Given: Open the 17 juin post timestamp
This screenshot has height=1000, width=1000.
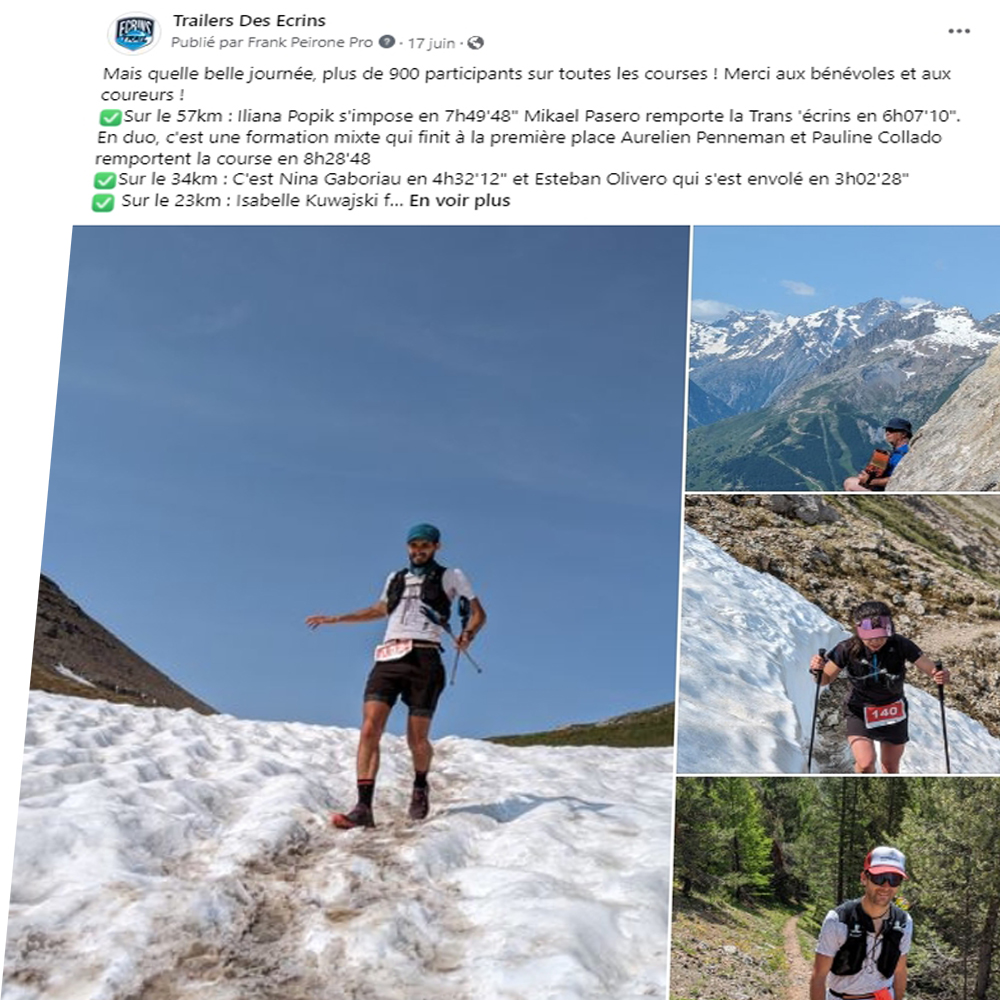Looking at the screenshot, I should pyautogui.click(x=431, y=43).
